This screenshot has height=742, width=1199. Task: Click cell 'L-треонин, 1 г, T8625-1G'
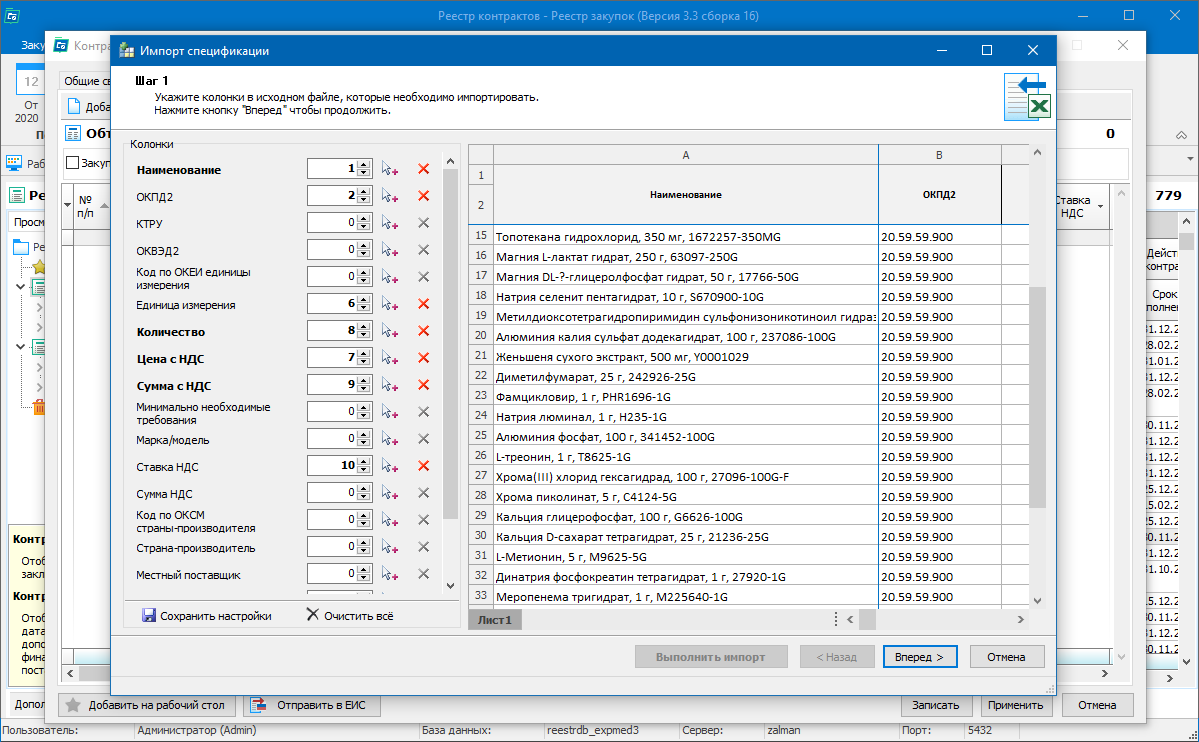coord(686,457)
